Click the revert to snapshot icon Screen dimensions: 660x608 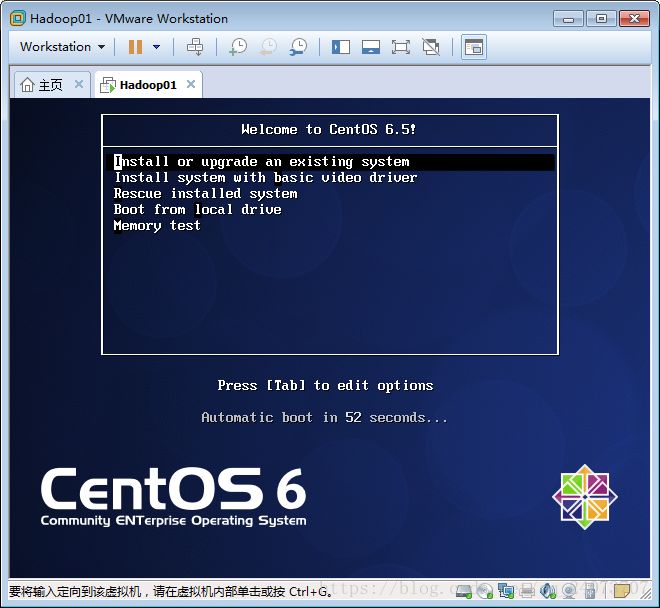(268, 47)
